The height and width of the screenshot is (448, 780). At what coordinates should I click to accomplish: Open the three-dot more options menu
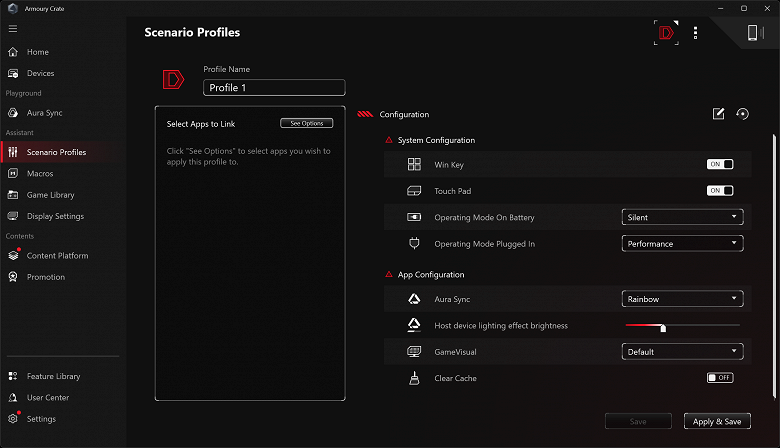[696, 33]
